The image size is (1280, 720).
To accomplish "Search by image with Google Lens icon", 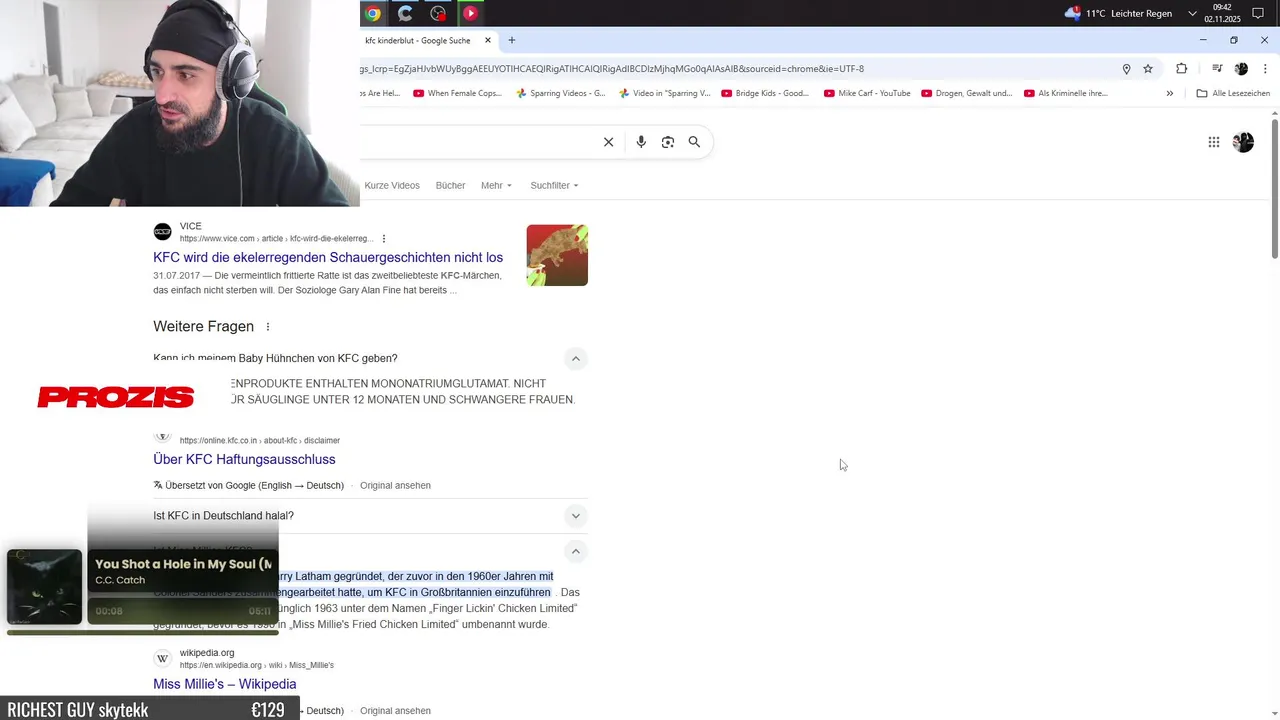I will click(x=668, y=142).
